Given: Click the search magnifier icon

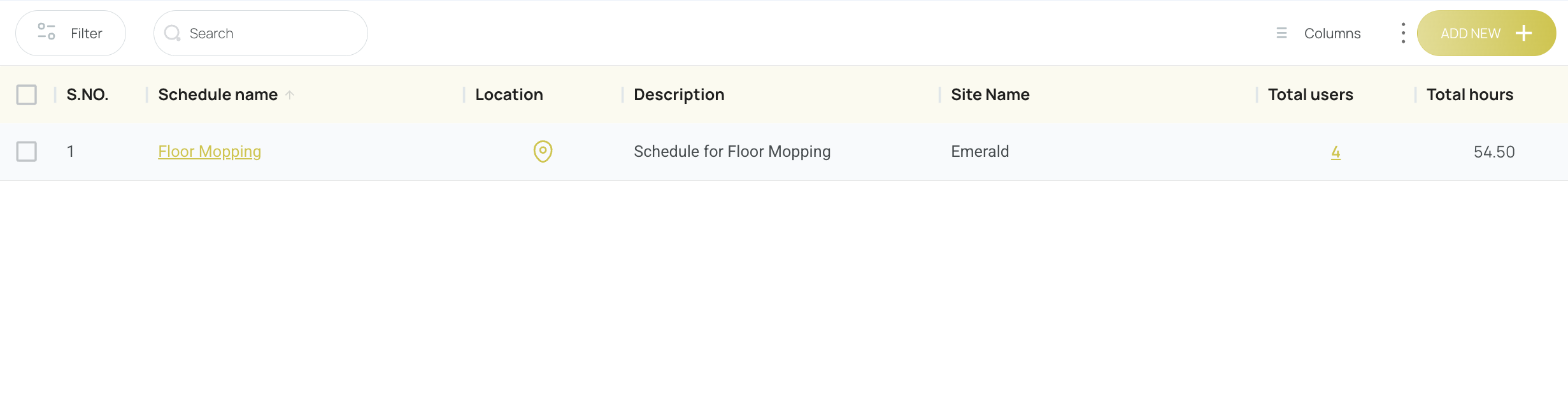Looking at the screenshot, I should 172,33.
